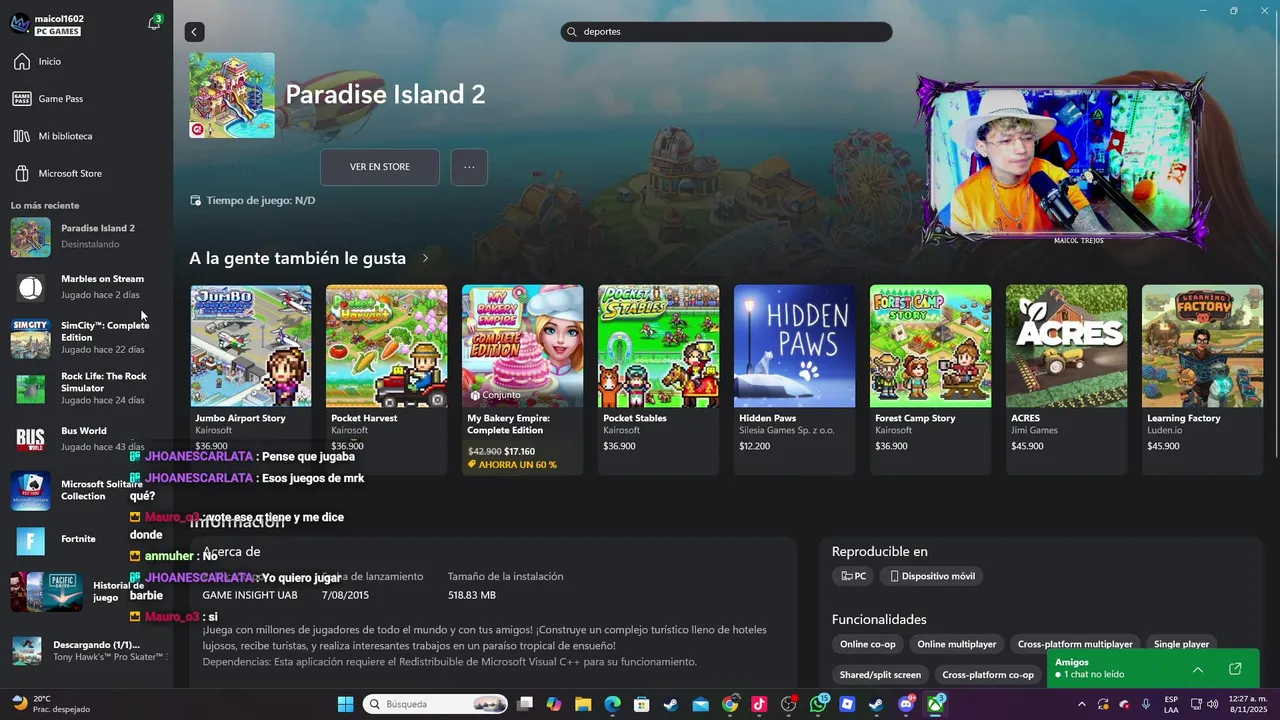Screen dimensions: 1280x720
Task: Open the Microsoft Store taskbar icon
Action: (642, 704)
